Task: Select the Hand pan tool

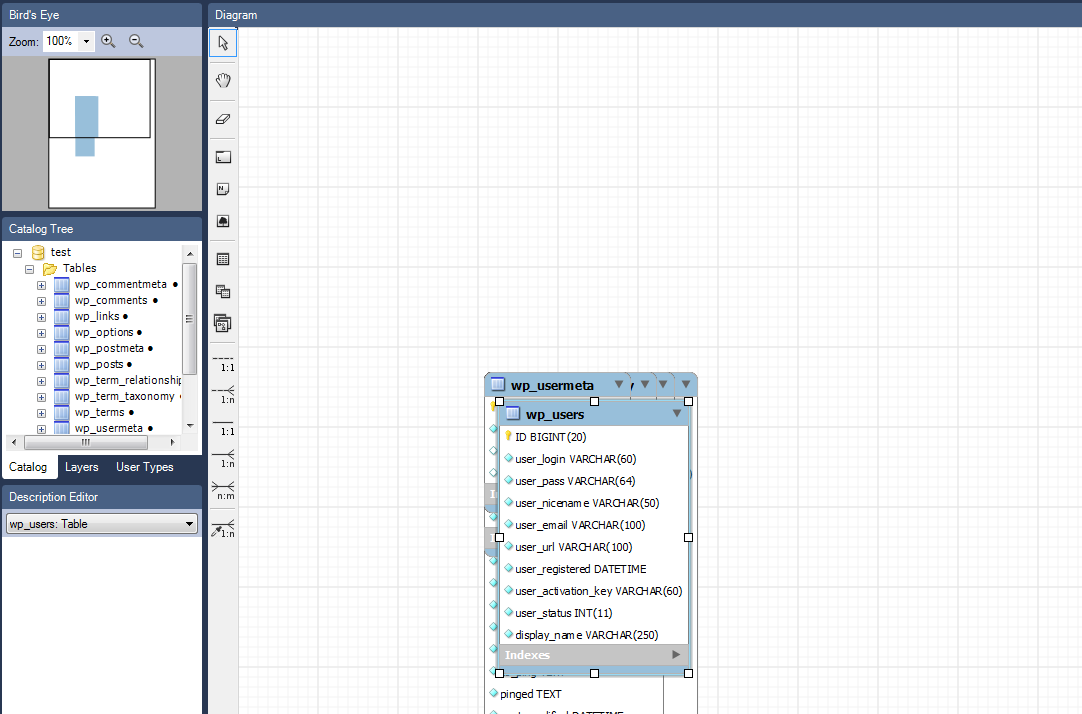Action: [x=222, y=80]
